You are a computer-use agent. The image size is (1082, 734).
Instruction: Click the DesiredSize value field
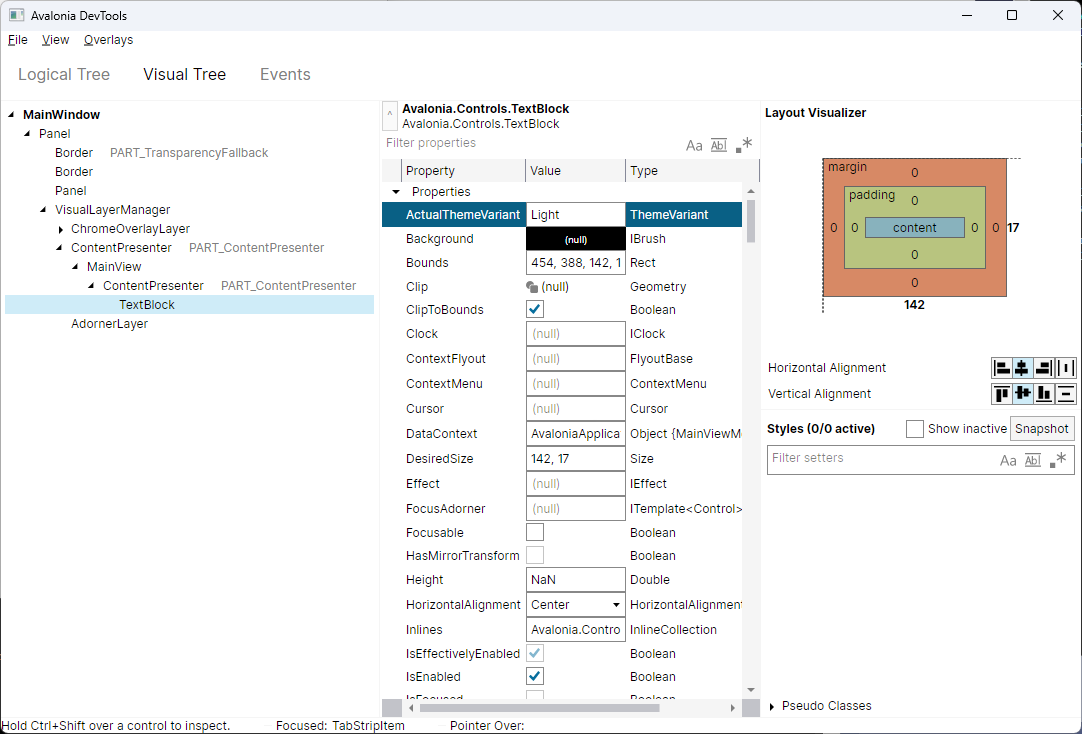point(576,459)
